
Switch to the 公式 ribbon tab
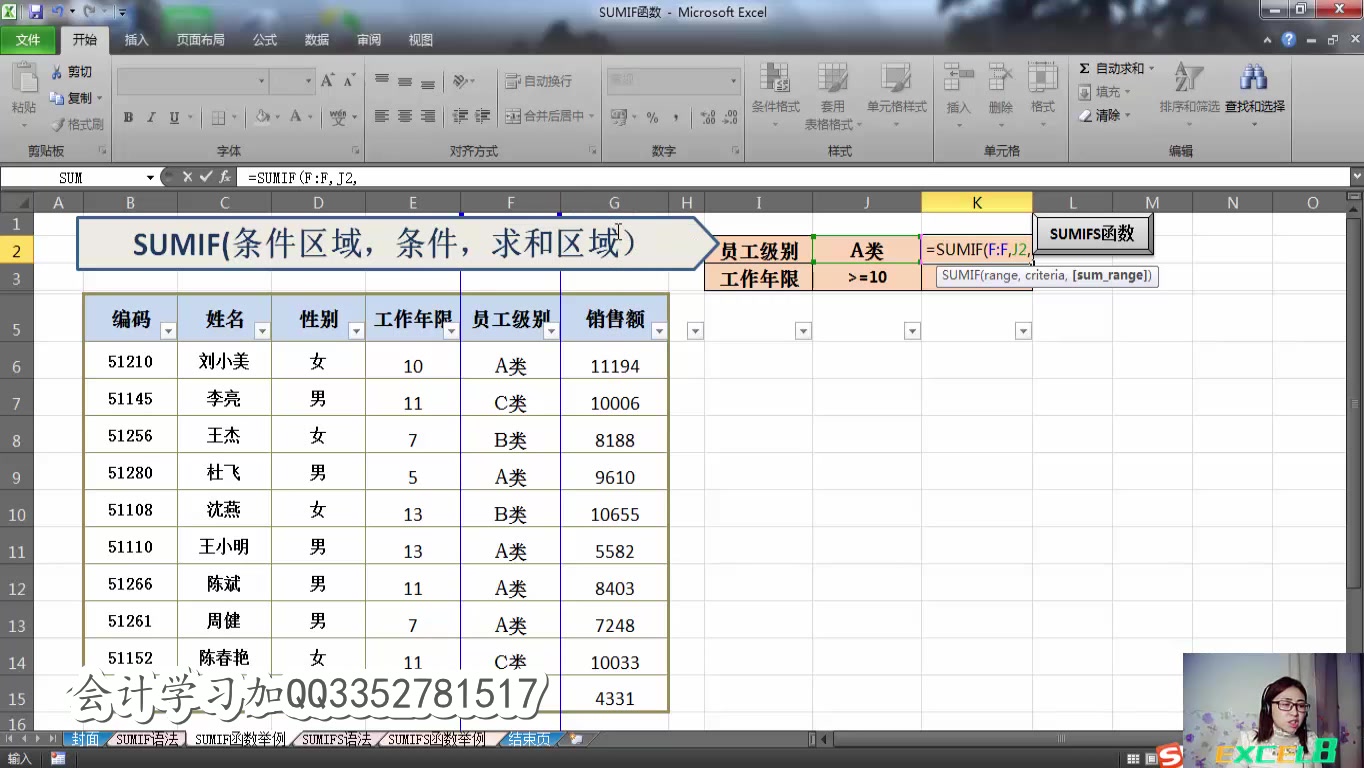point(264,40)
